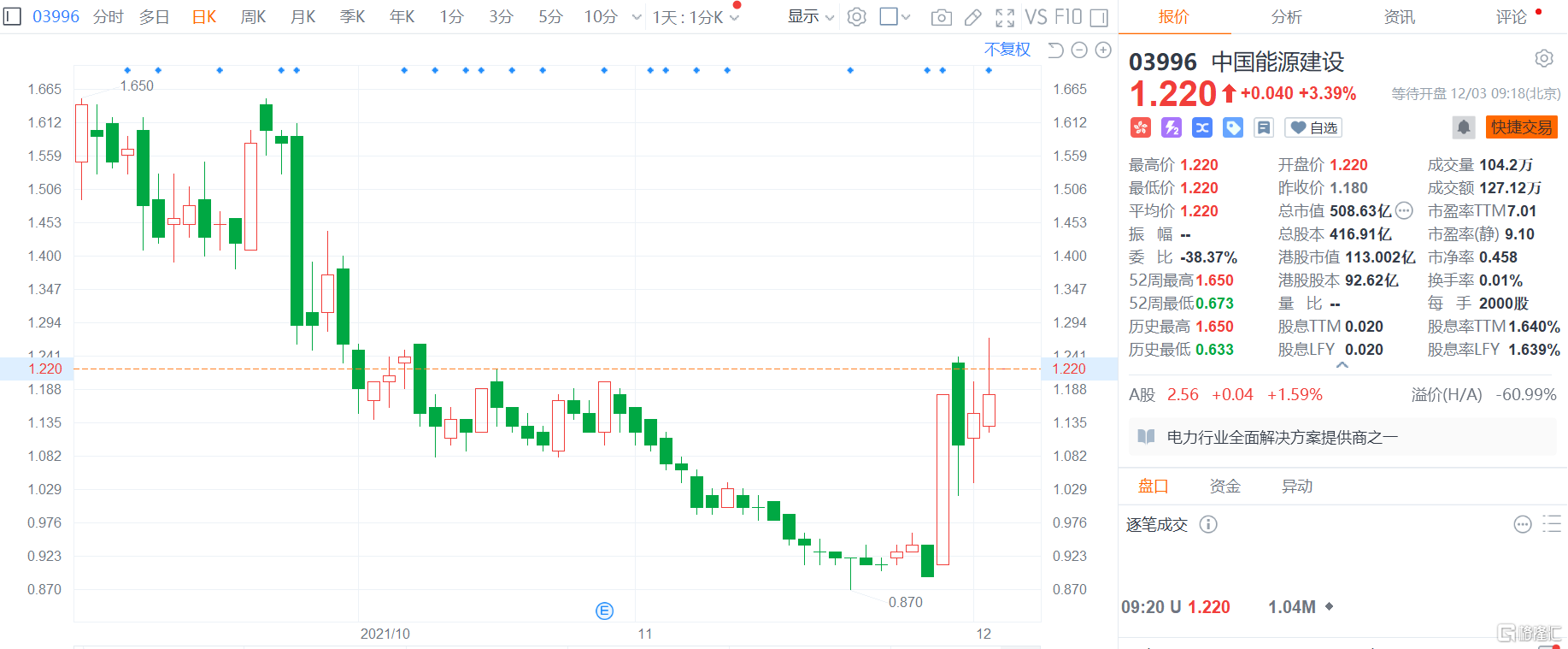Toggle right side panel layout

point(1100,17)
